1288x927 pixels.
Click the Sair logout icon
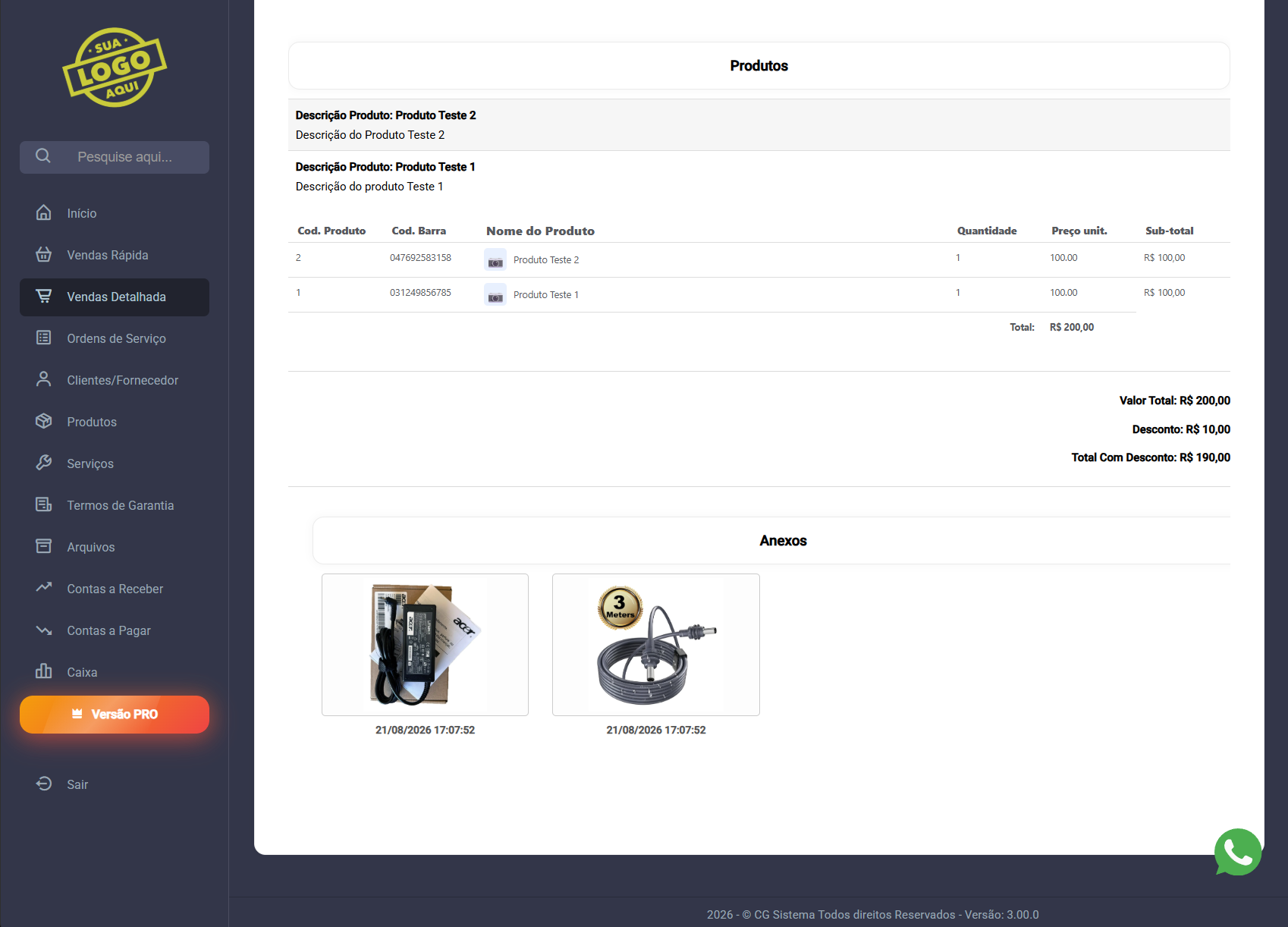(44, 784)
